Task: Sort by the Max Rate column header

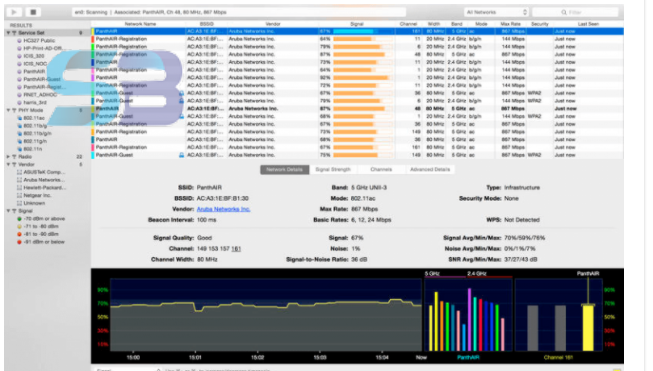Action: click(x=510, y=24)
